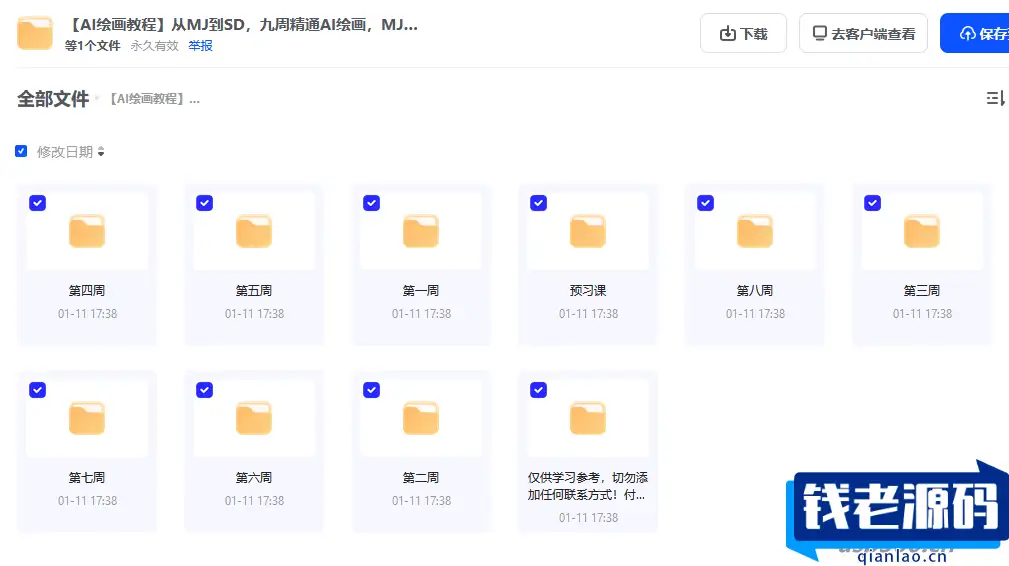The image size is (1009, 566).
Task: Click the 第三周 folder name
Action: point(921,291)
